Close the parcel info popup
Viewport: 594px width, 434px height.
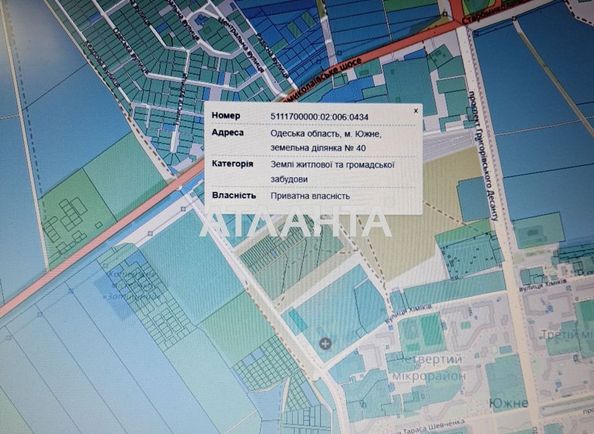click(x=416, y=111)
